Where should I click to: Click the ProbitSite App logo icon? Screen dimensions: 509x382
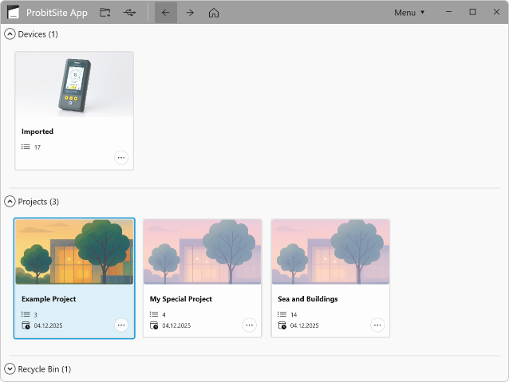(x=13, y=12)
